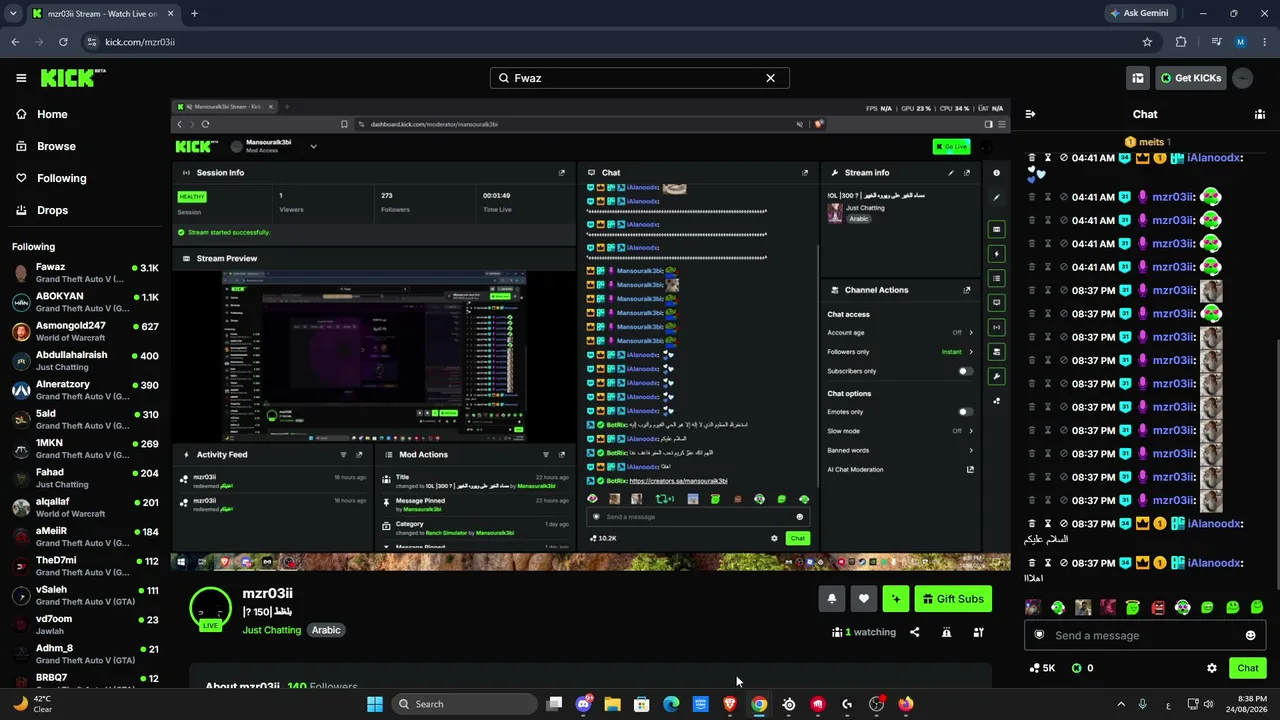Open the Chrome profile M avatar
Screen dimensions: 1280x720
click(x=1241, y=42)
